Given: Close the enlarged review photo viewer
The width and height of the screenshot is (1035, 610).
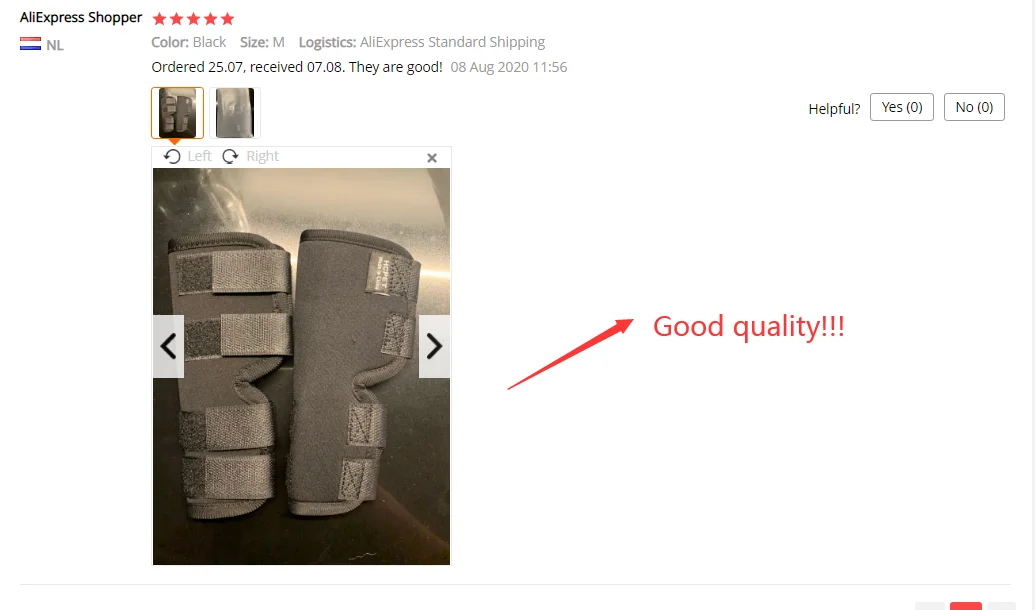Looking at the screenshot, I should [432, 158].
